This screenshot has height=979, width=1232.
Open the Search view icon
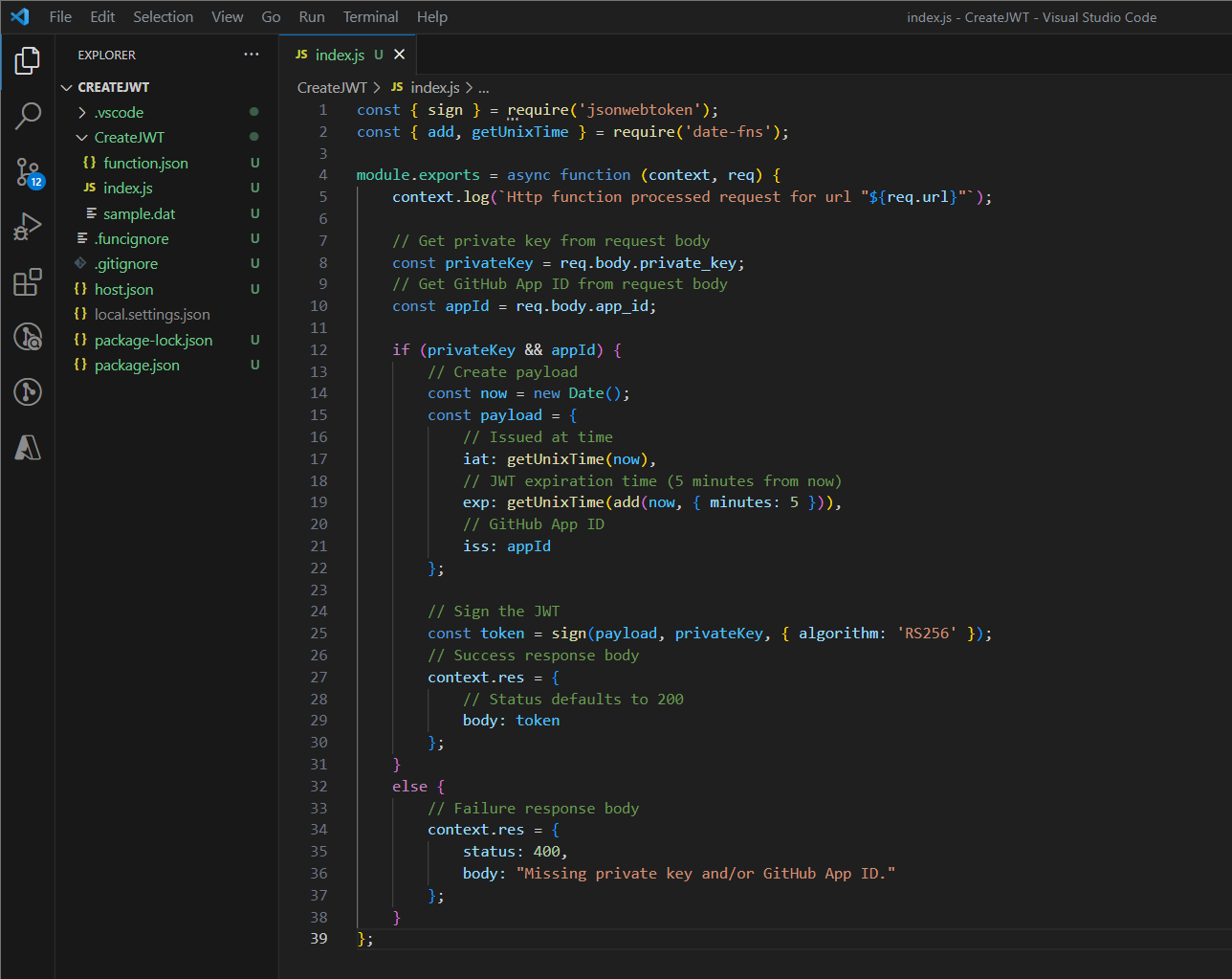[x=28, y=117]
